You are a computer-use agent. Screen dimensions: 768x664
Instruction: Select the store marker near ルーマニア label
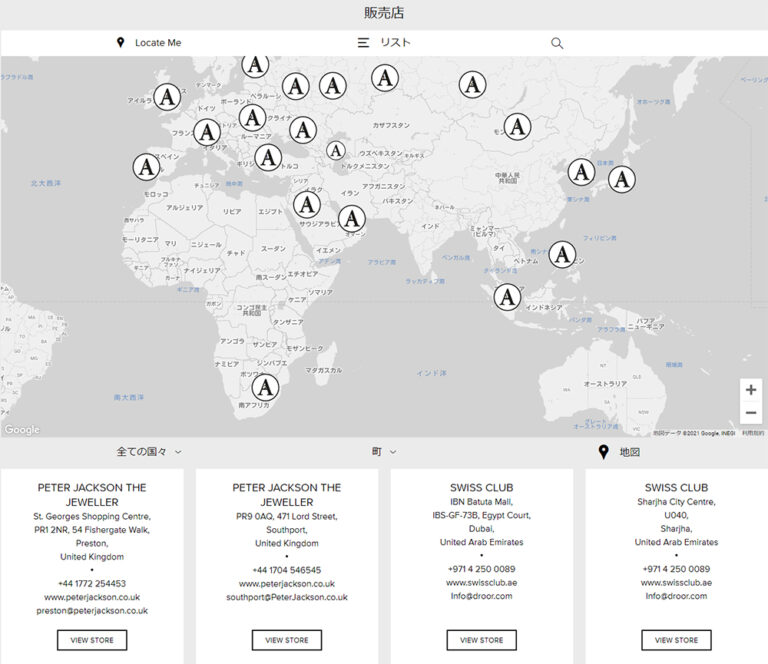253,118
